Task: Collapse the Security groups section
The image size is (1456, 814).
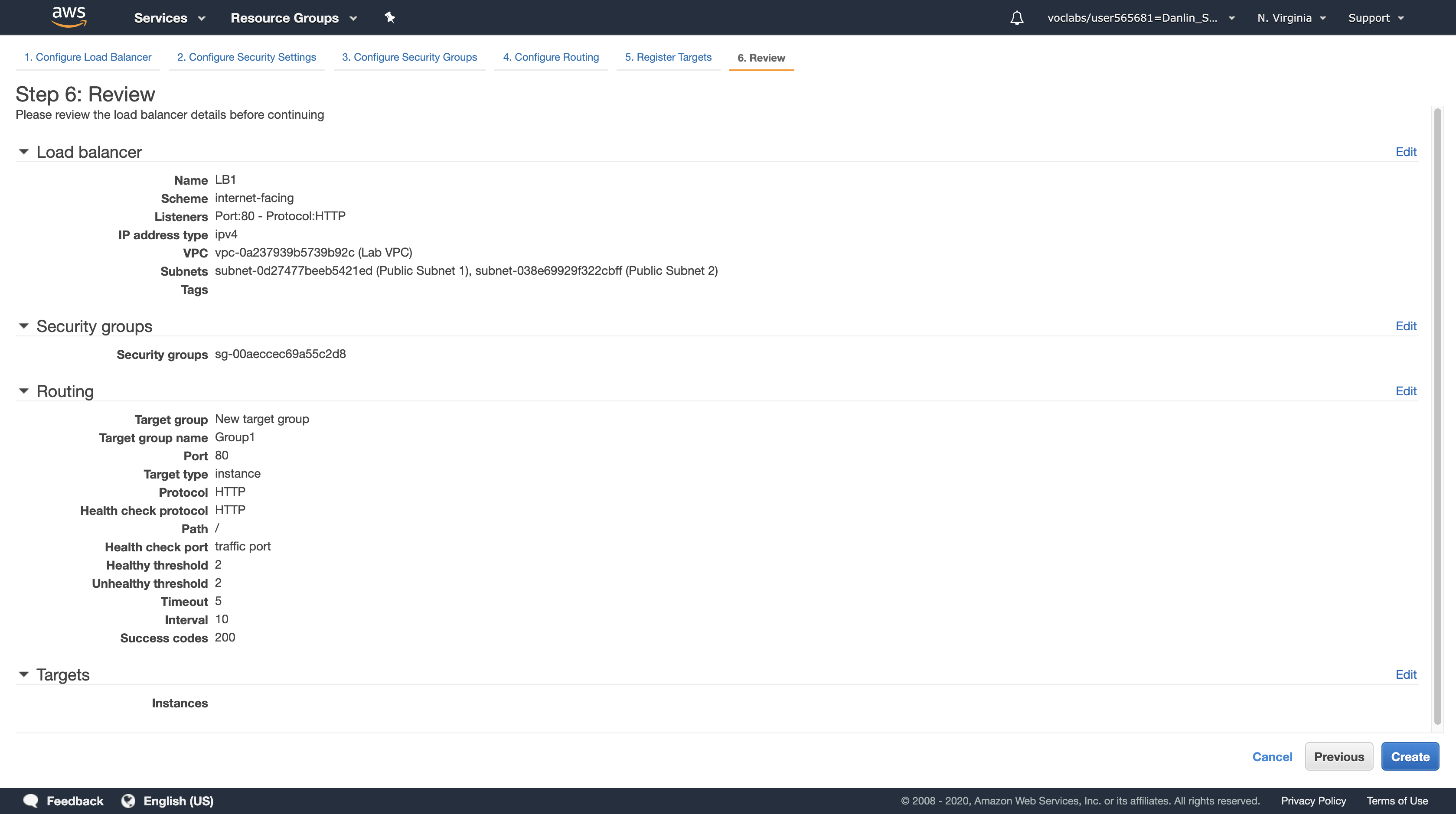Action: pos(24,326)
